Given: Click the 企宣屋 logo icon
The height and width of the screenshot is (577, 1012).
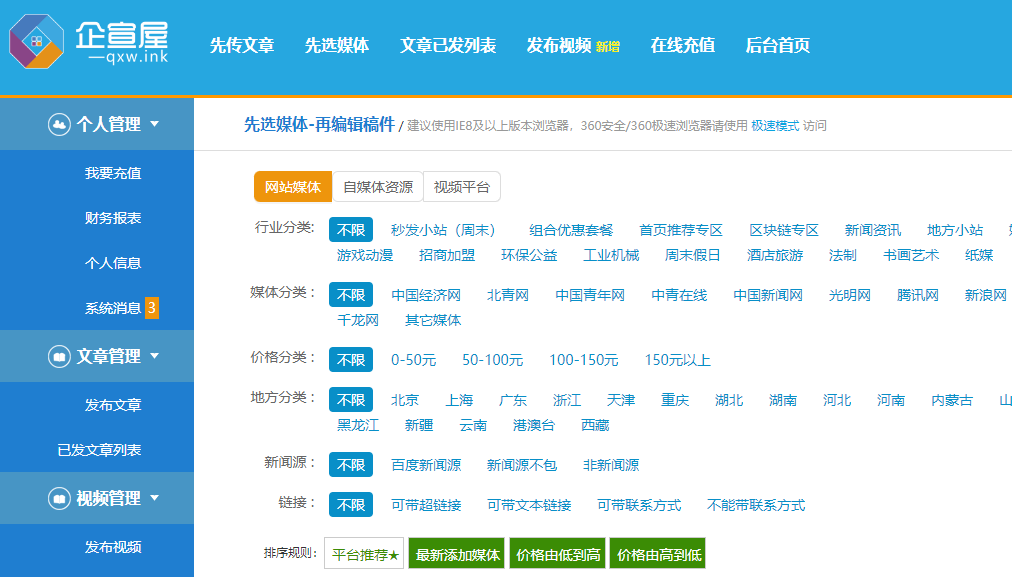Looking at the screenshot, I should tap(37, 43).
